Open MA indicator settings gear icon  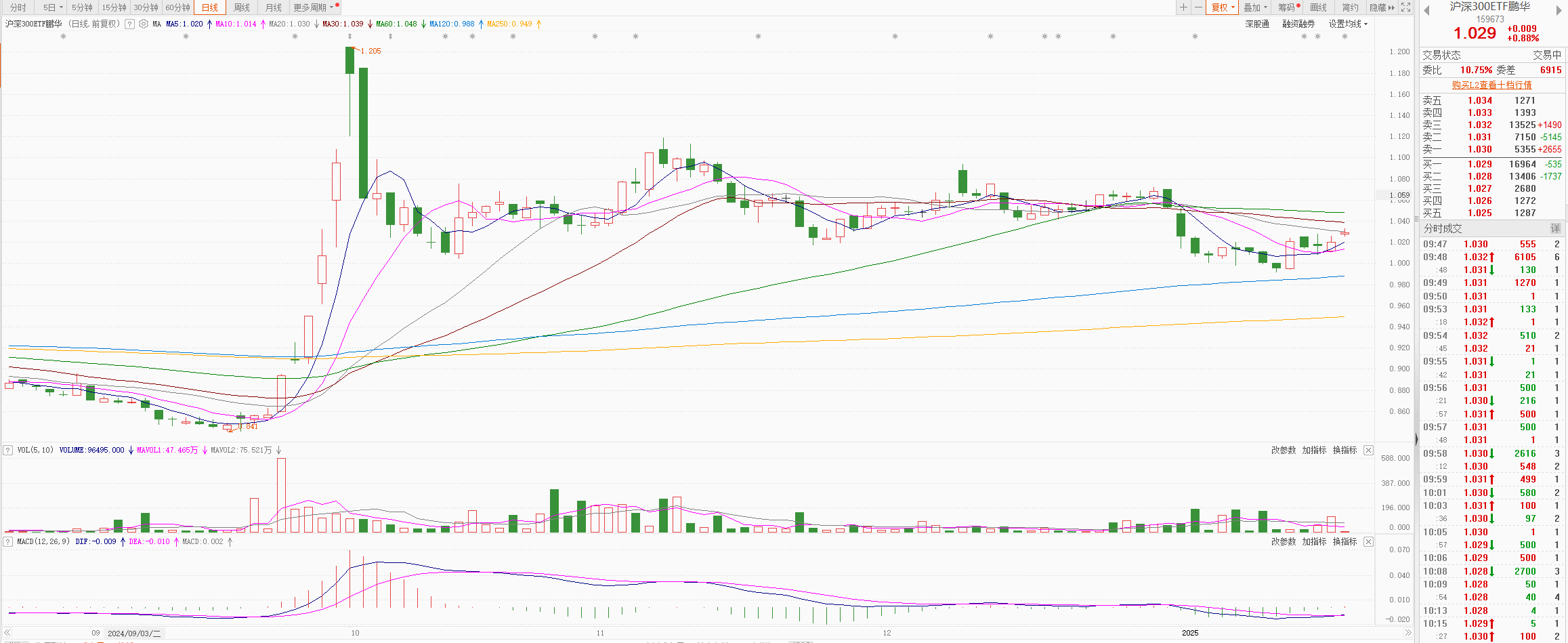143,24
